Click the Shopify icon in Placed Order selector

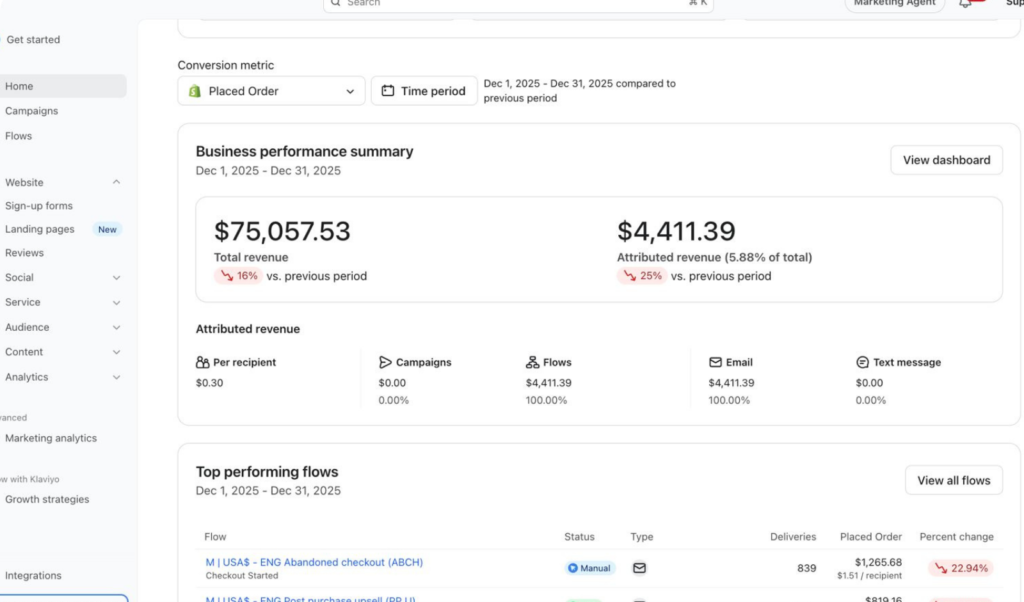(x=195, y=91)
